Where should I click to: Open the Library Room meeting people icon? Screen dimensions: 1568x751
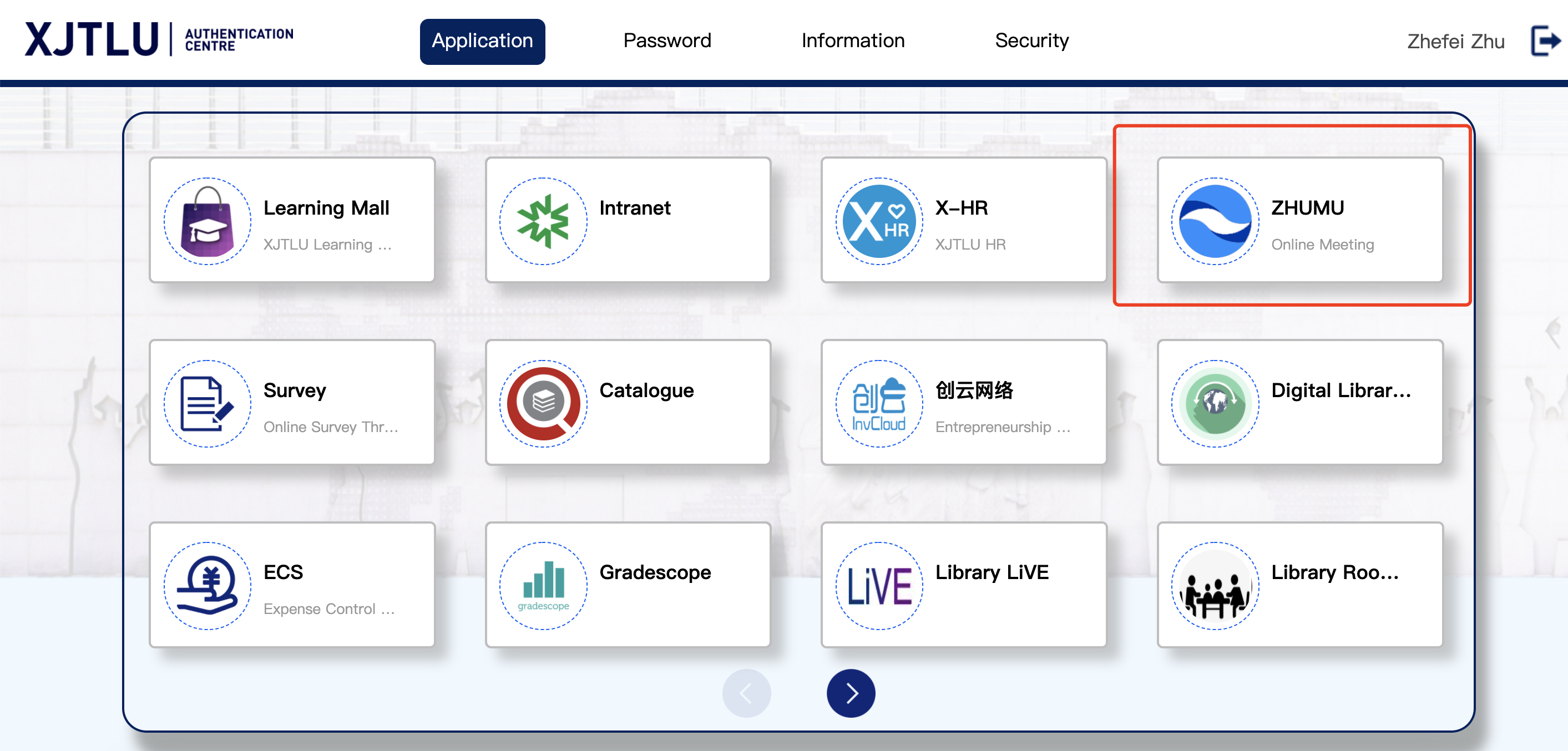pos(1215,586)
